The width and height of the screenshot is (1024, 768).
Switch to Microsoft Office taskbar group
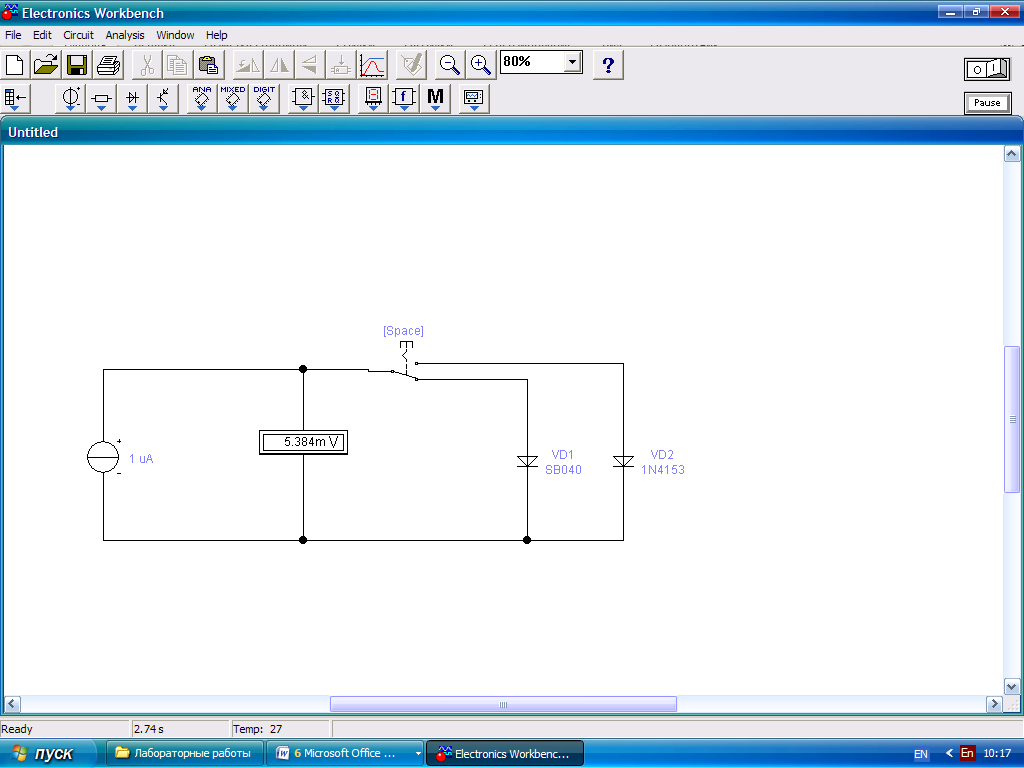[346, 753]
